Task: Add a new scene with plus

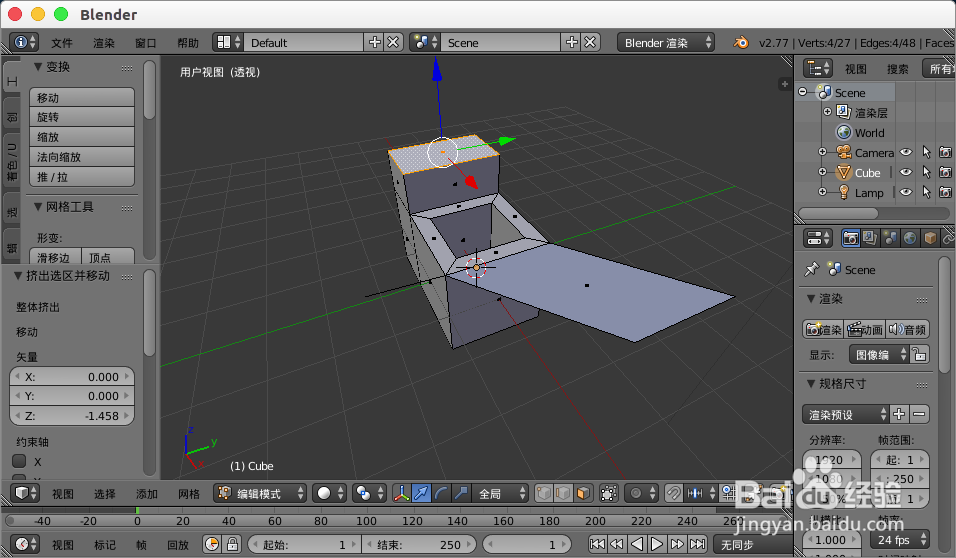Action: click(x=571, y=42)
